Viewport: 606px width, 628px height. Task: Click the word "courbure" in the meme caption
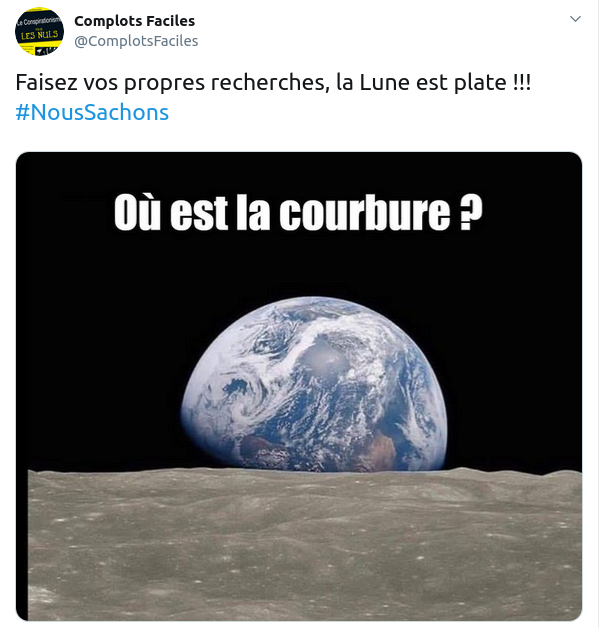click(364, 212)
